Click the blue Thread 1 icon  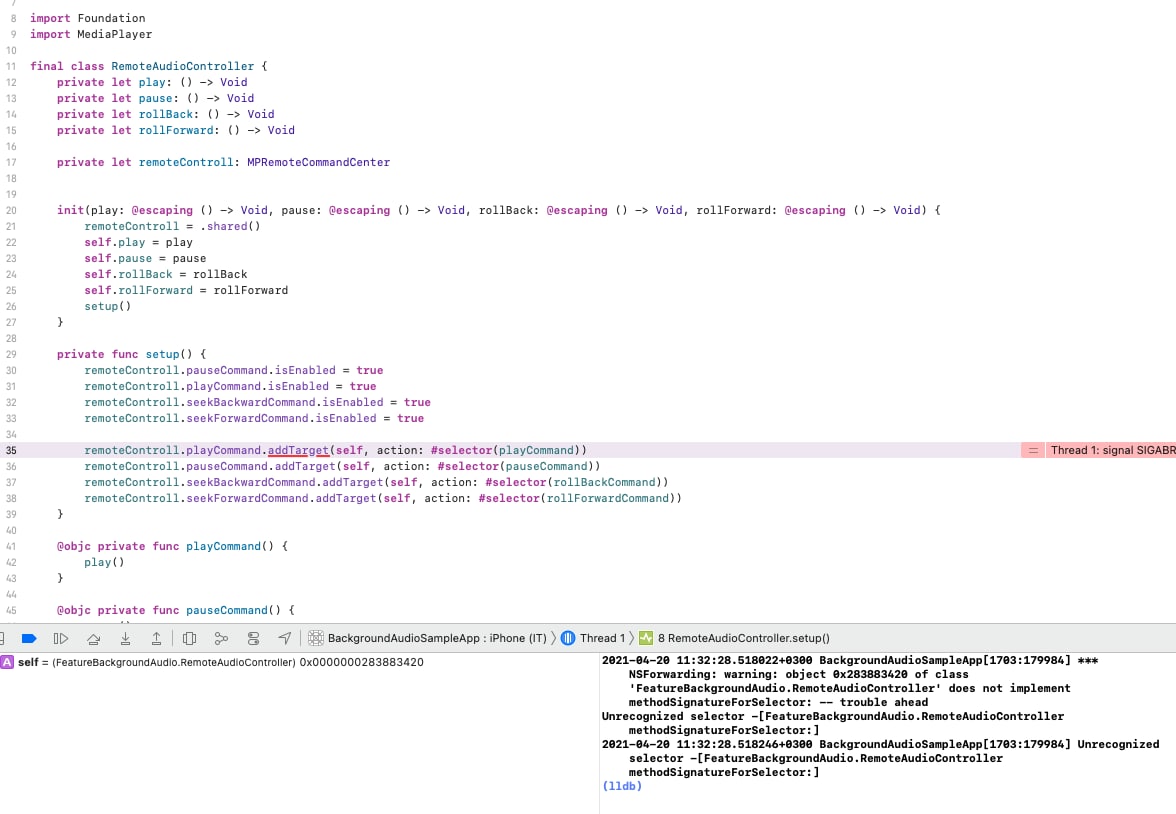(x=568, y=638)
